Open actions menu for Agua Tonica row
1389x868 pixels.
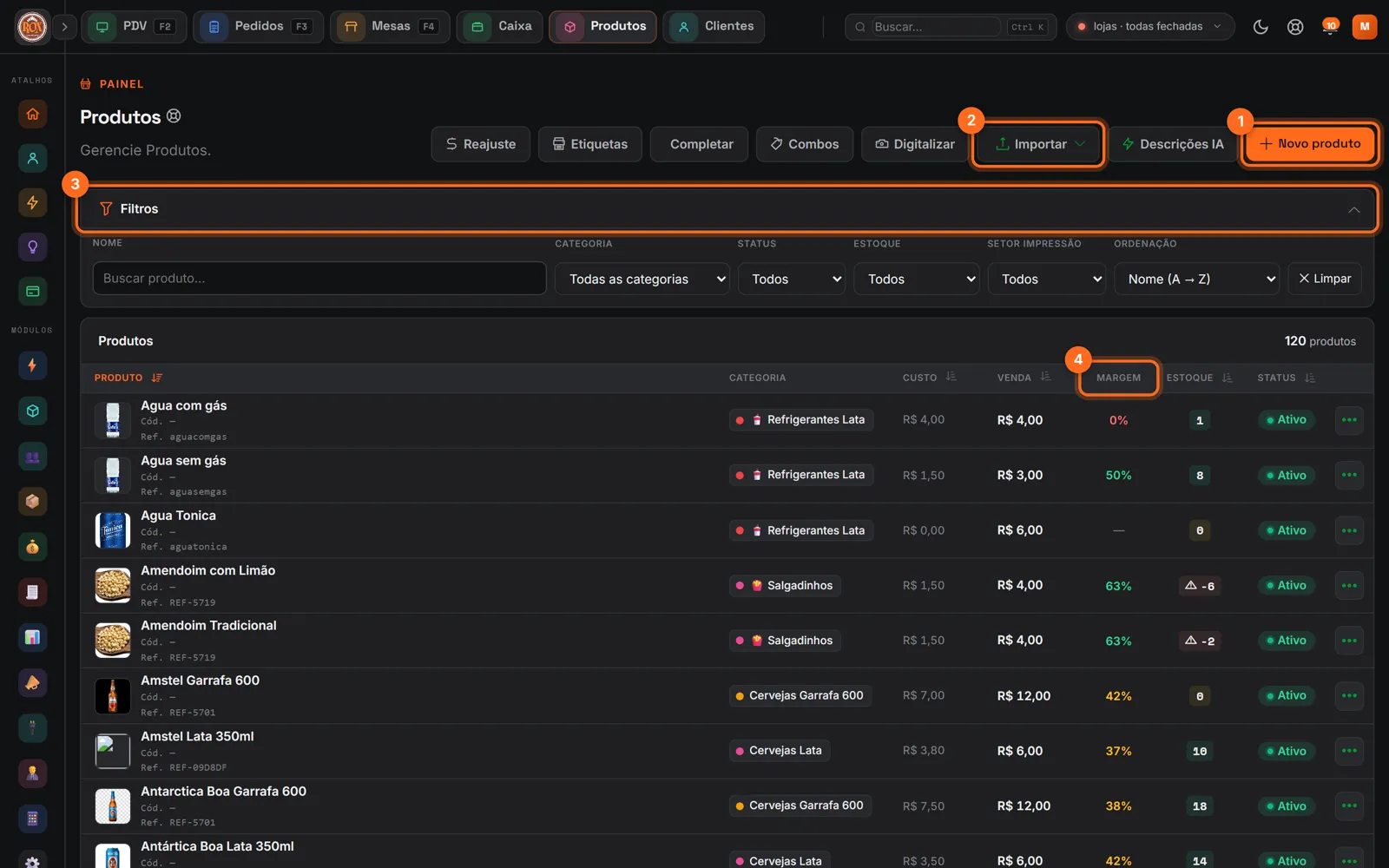click(1349, 530)
